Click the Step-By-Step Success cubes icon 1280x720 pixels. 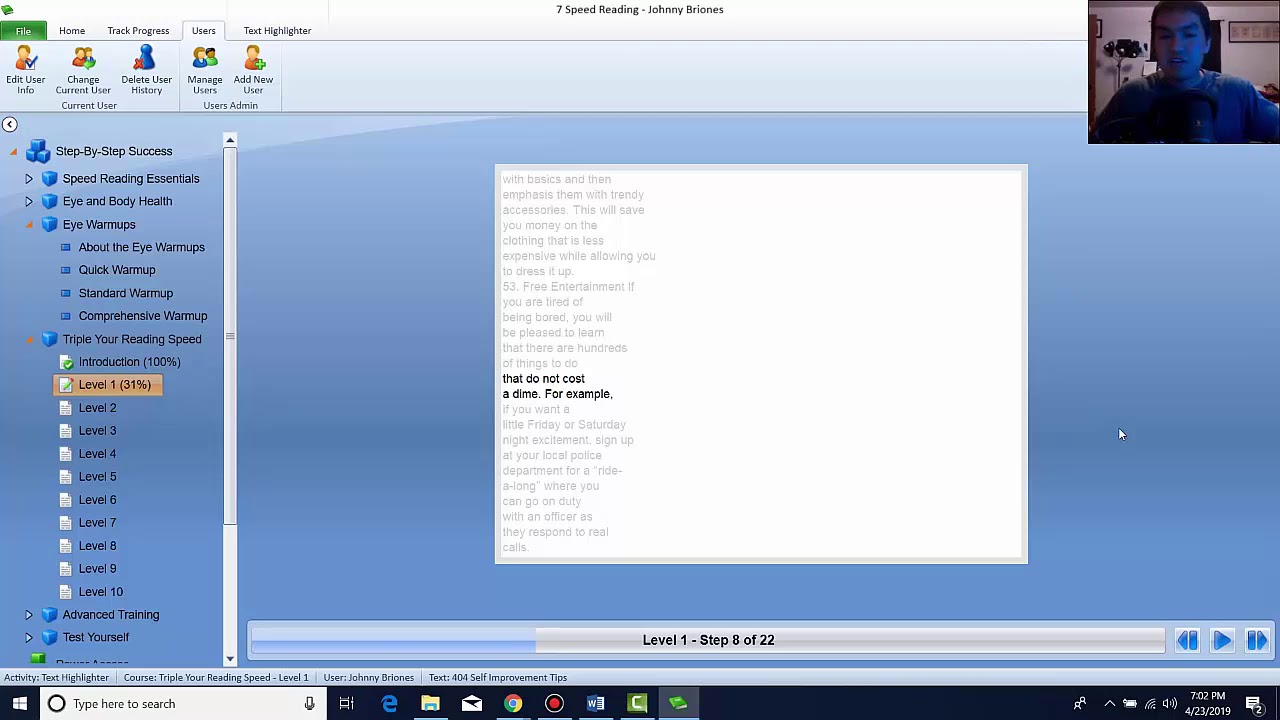[x=38, y=151]
